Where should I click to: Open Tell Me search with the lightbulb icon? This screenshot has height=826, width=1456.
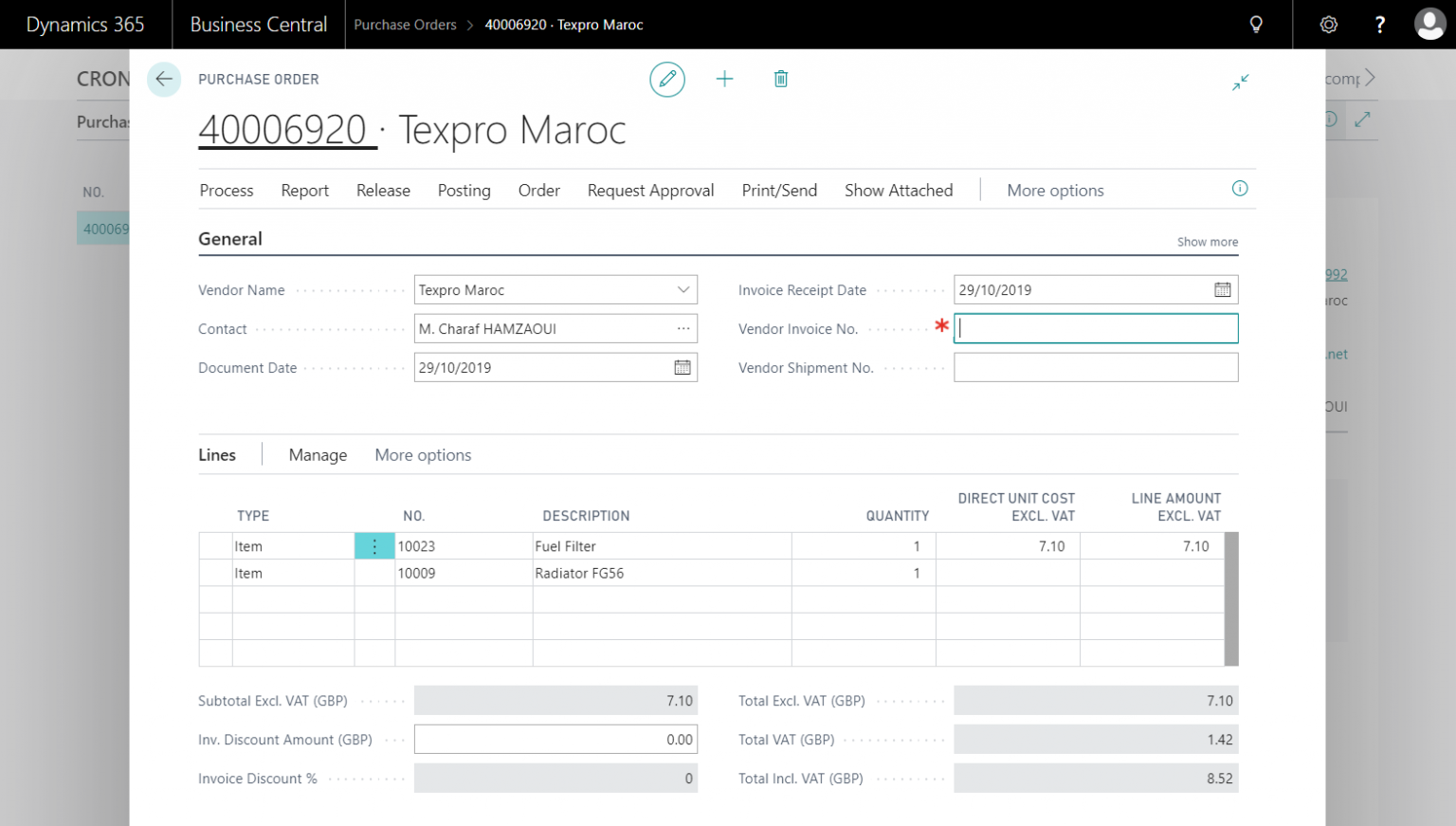1256,24
